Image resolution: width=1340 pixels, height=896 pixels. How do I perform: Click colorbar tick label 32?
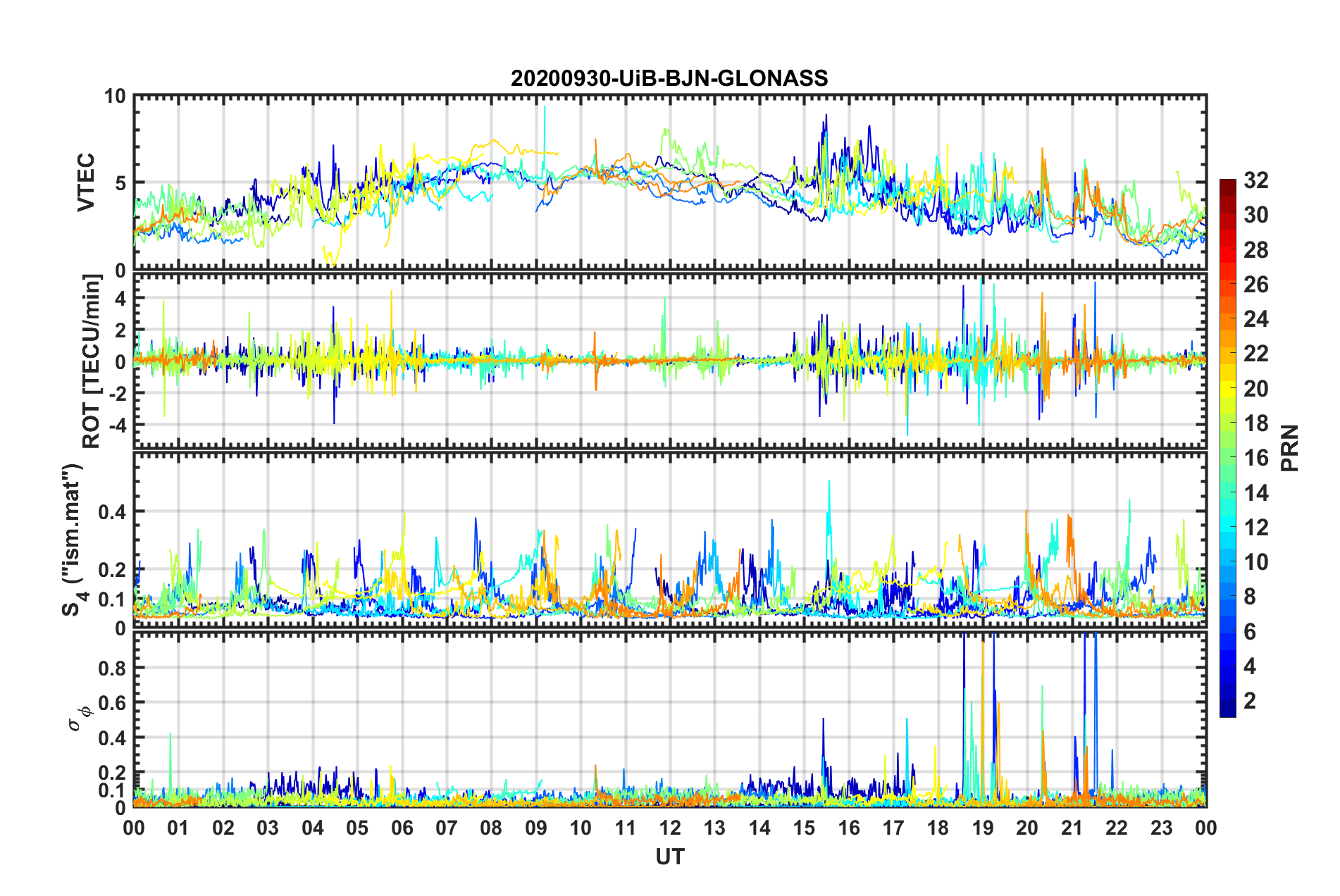(1255, 180)
